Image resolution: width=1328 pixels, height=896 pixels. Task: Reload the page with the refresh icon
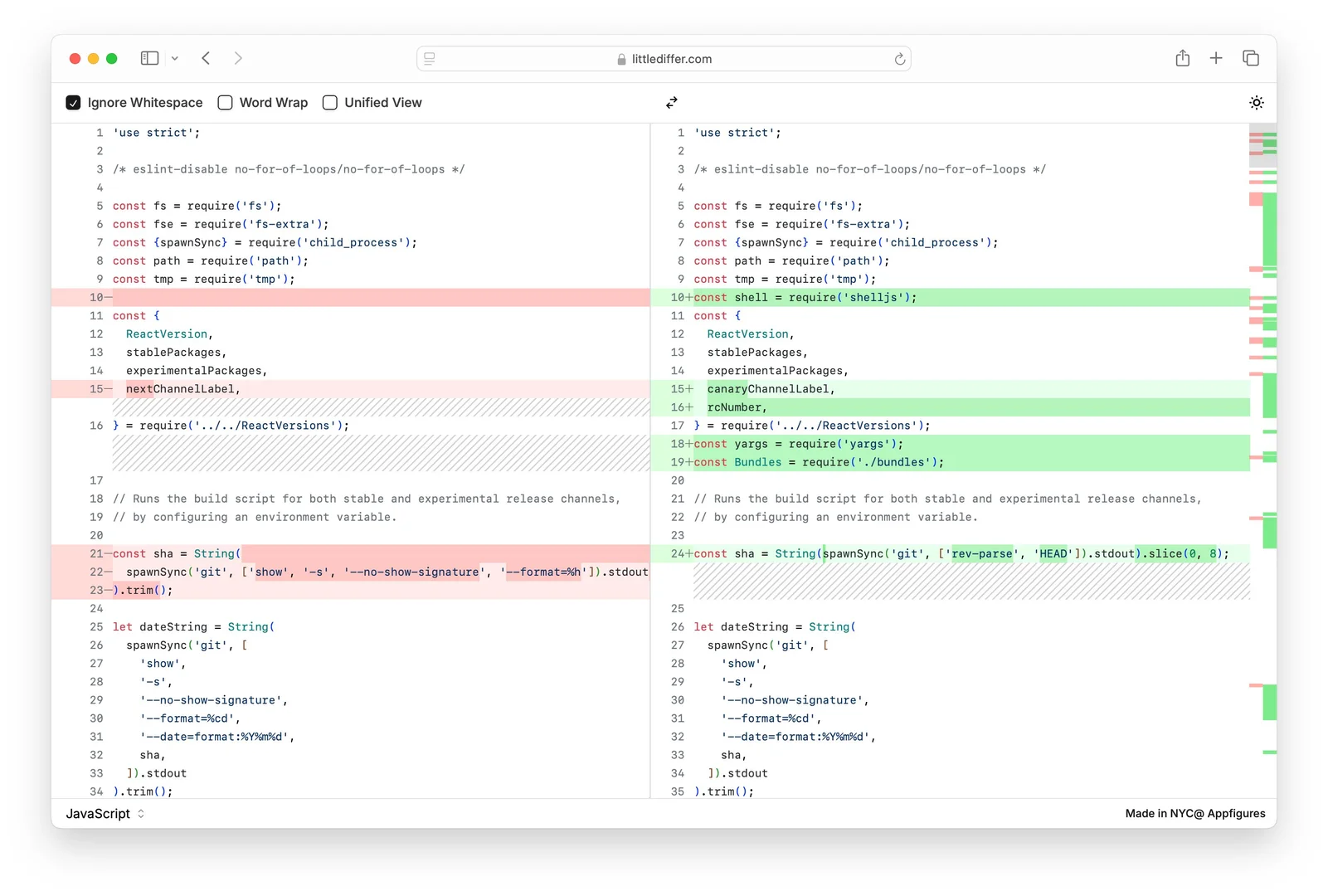tap(900, 59)
